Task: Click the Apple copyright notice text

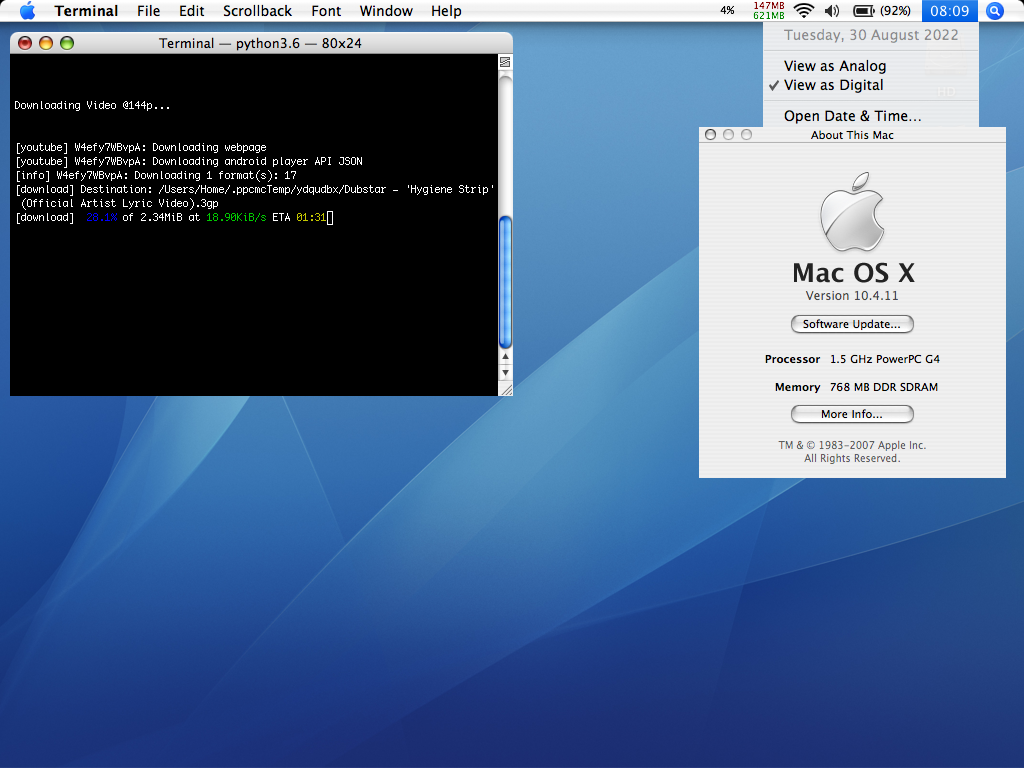Action: (852, 452)
